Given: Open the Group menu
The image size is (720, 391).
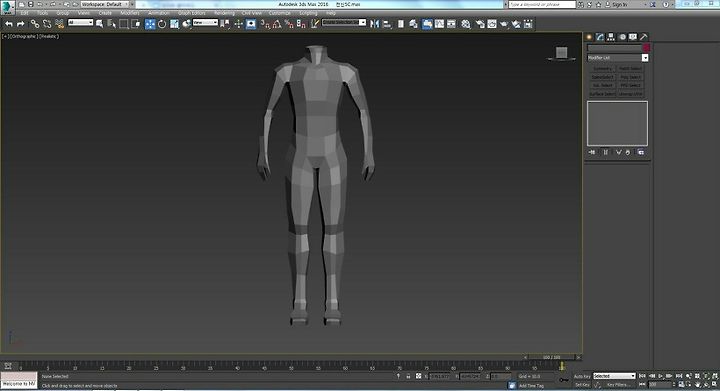Looking at the screenshot, I should click(x=62, y=13).
